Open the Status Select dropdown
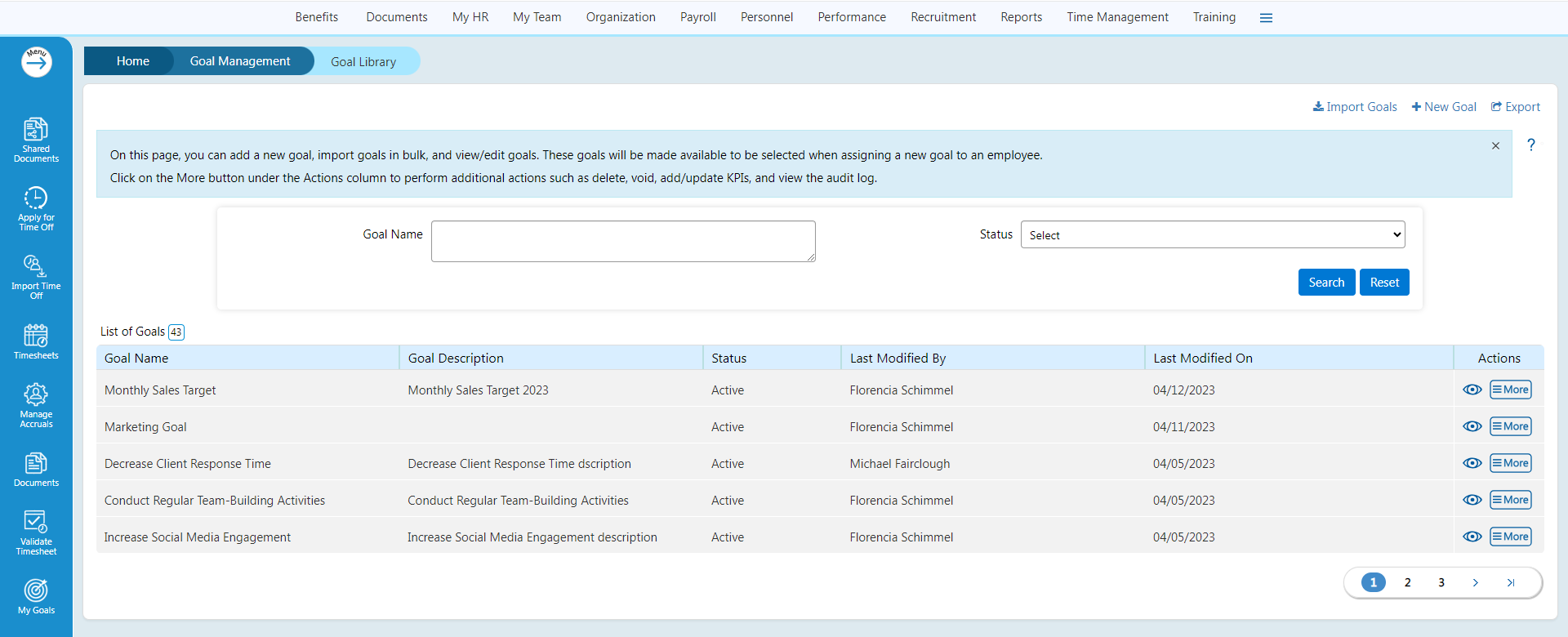The width and height of the screenshot is (1568, 637). 1212,235
